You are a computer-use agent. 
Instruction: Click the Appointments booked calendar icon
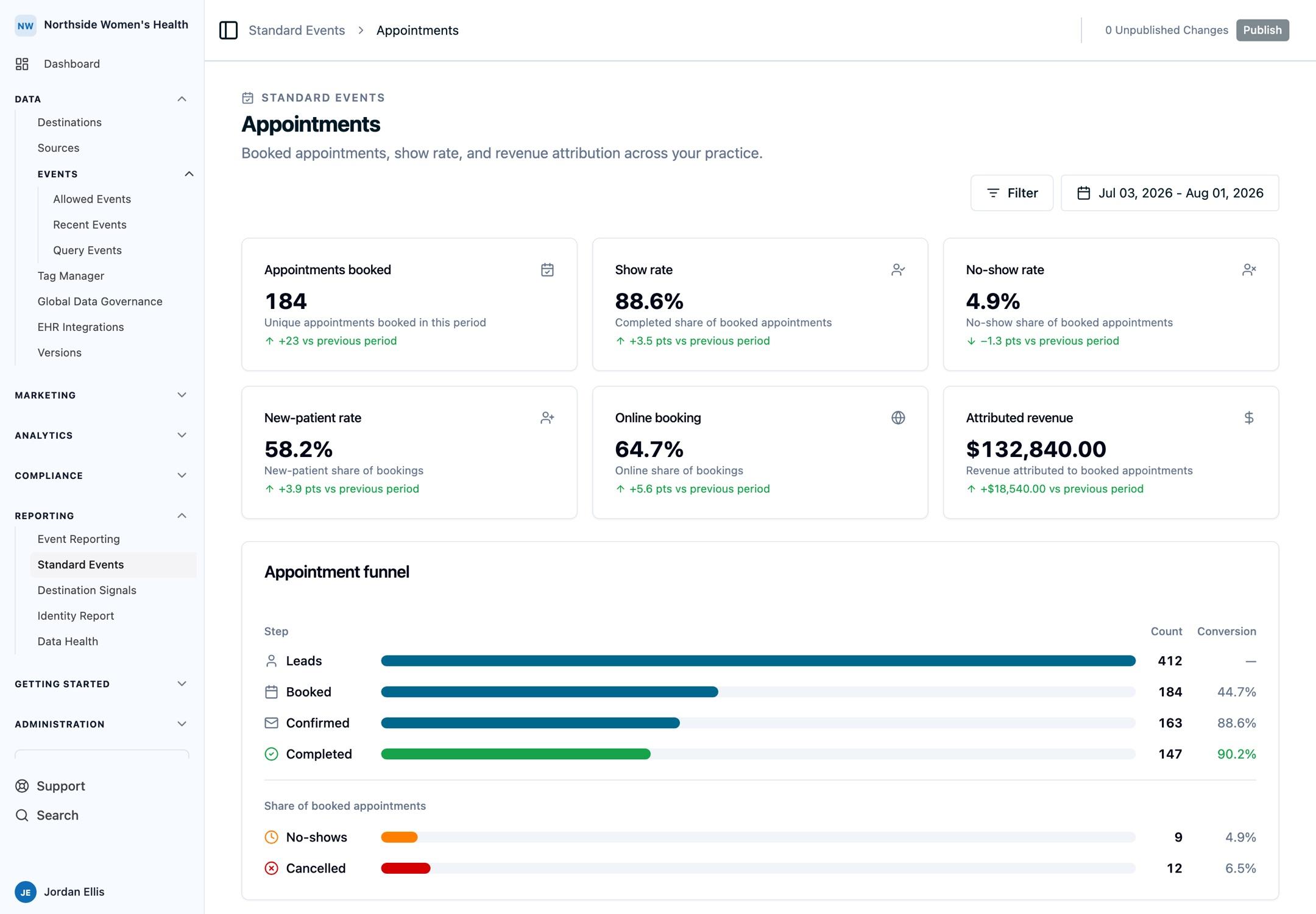click(547, 270)
